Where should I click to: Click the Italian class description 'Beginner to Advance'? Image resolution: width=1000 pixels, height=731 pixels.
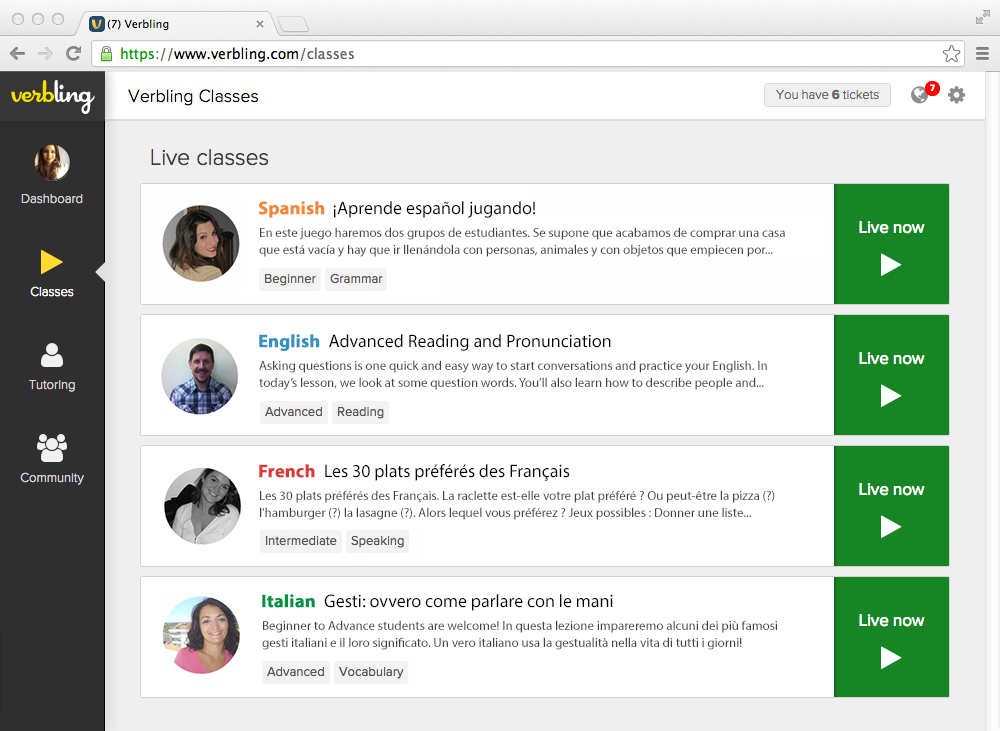click(x=520, y=634)
